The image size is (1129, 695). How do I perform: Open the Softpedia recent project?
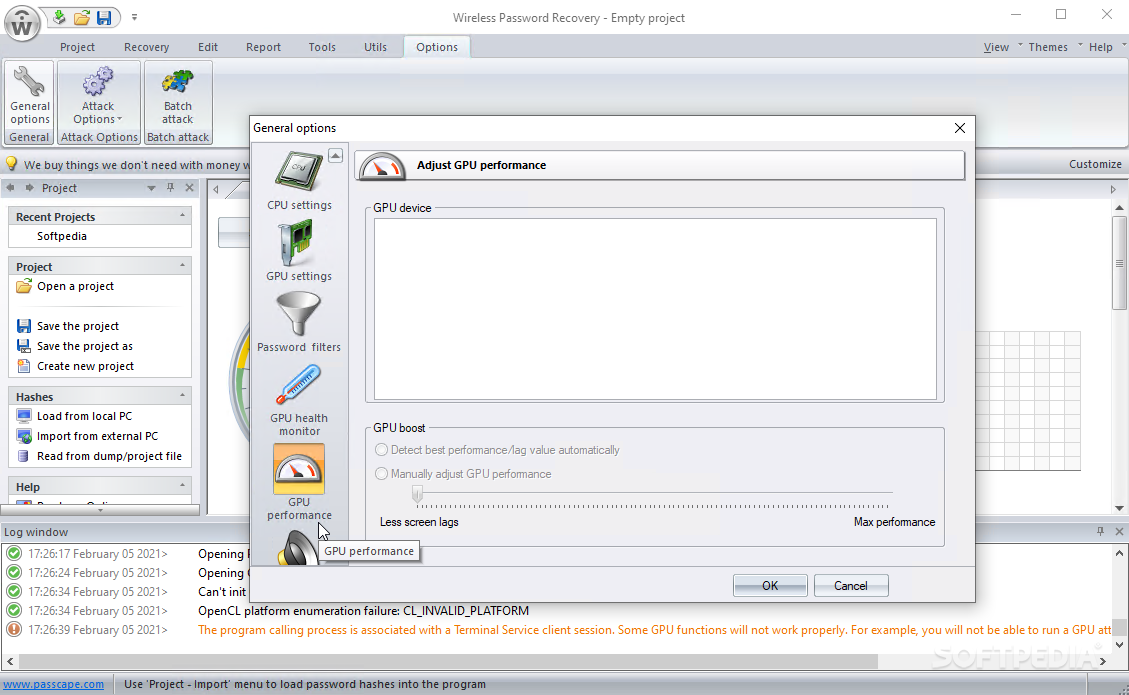pos(62,236)
